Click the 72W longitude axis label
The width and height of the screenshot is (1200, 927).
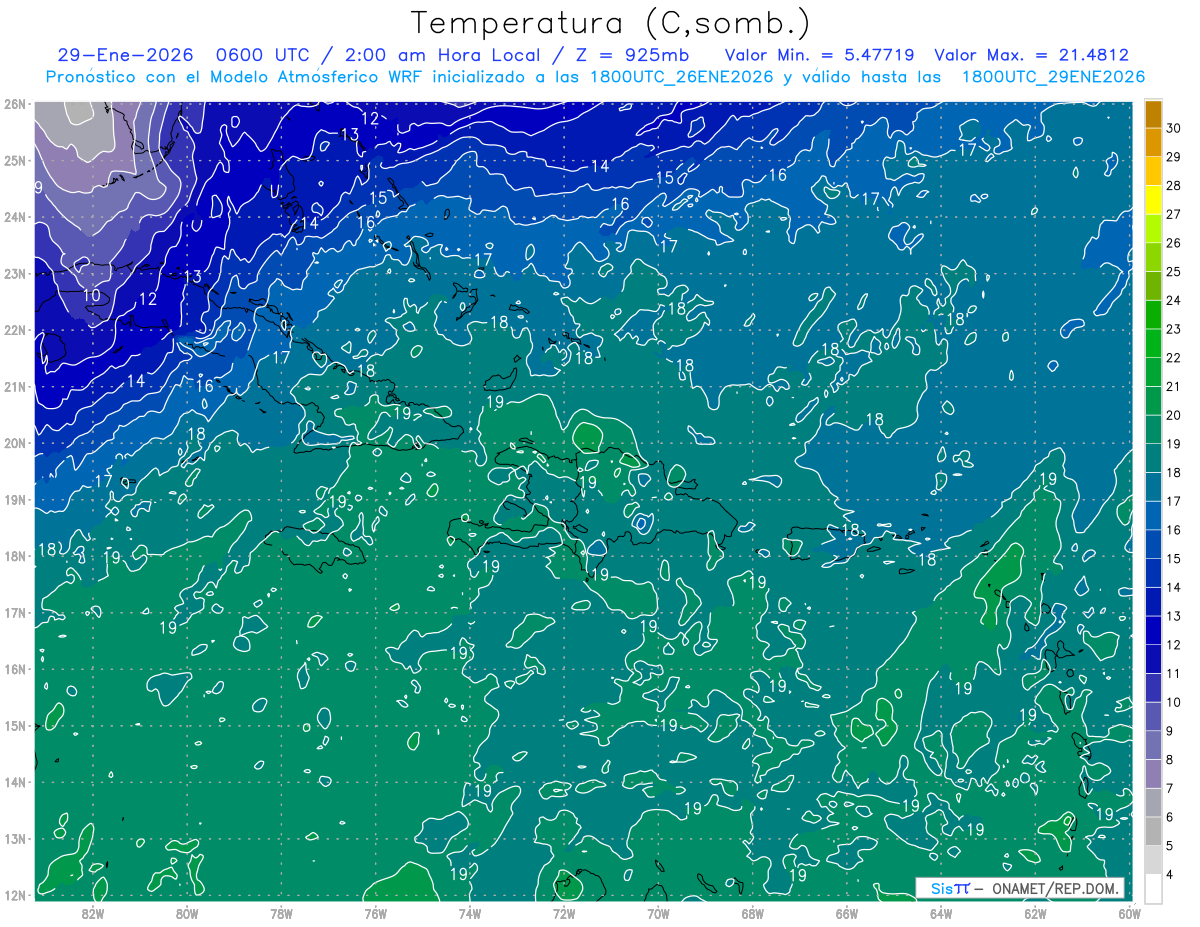point(564,912)
